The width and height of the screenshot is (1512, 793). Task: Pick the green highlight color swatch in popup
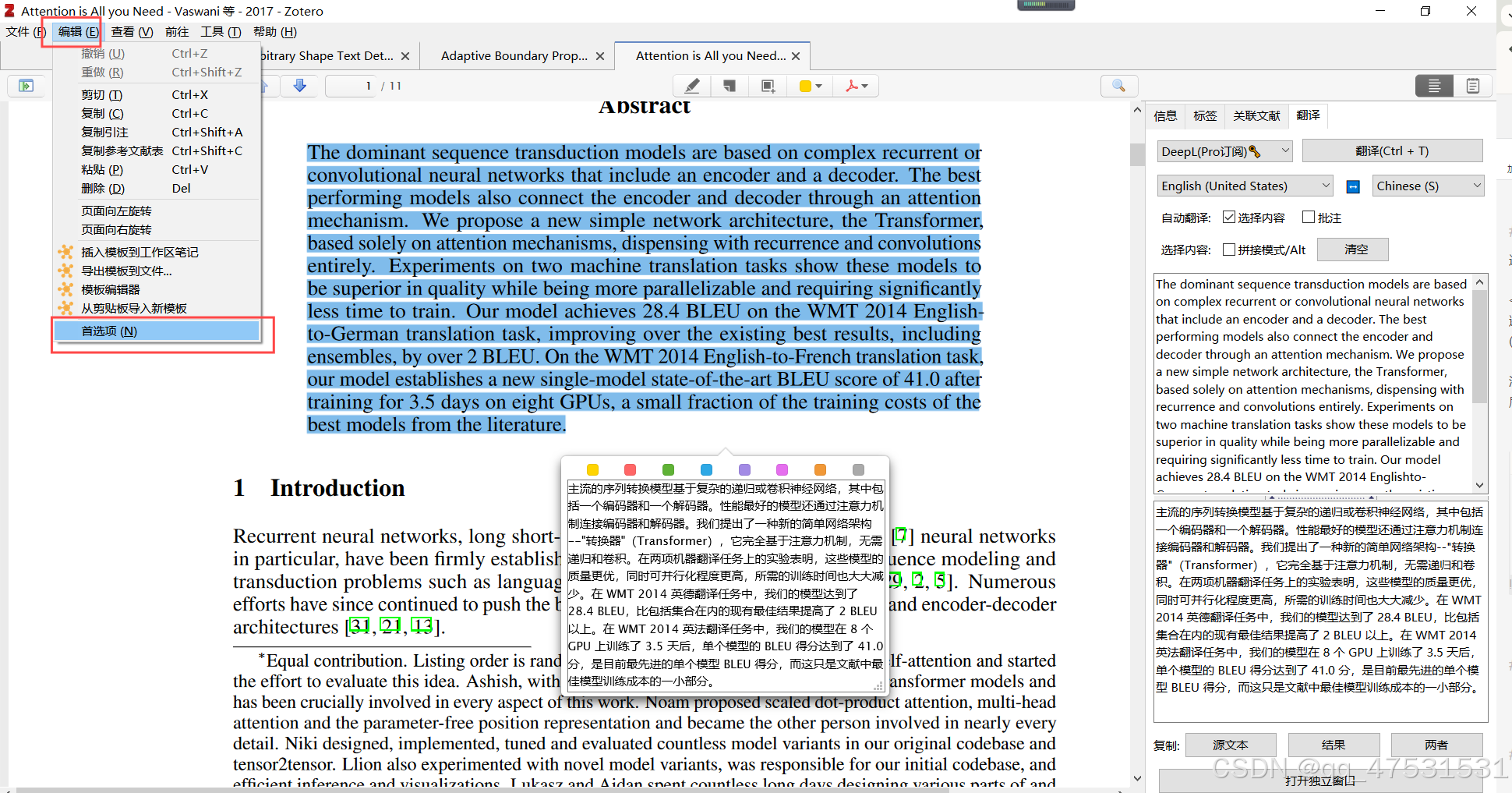668,469
